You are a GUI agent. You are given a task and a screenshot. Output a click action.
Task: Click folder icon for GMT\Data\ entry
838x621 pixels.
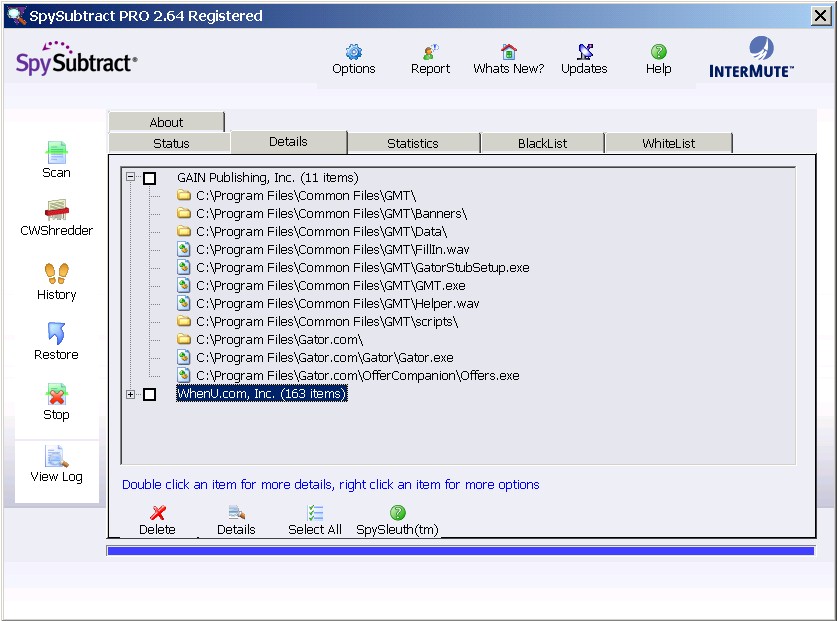click(184, 231)
